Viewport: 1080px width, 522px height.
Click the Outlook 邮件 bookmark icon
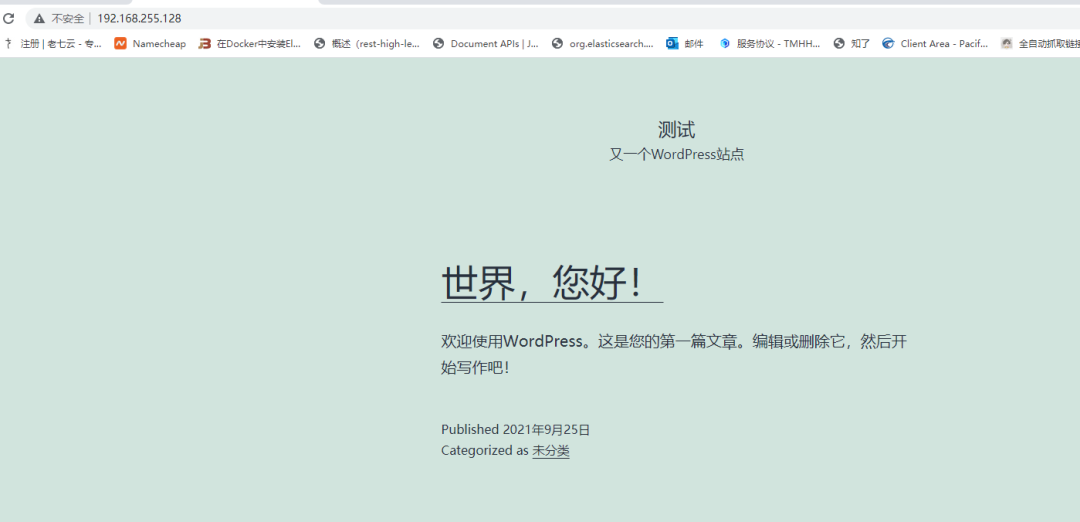[672, 43]
